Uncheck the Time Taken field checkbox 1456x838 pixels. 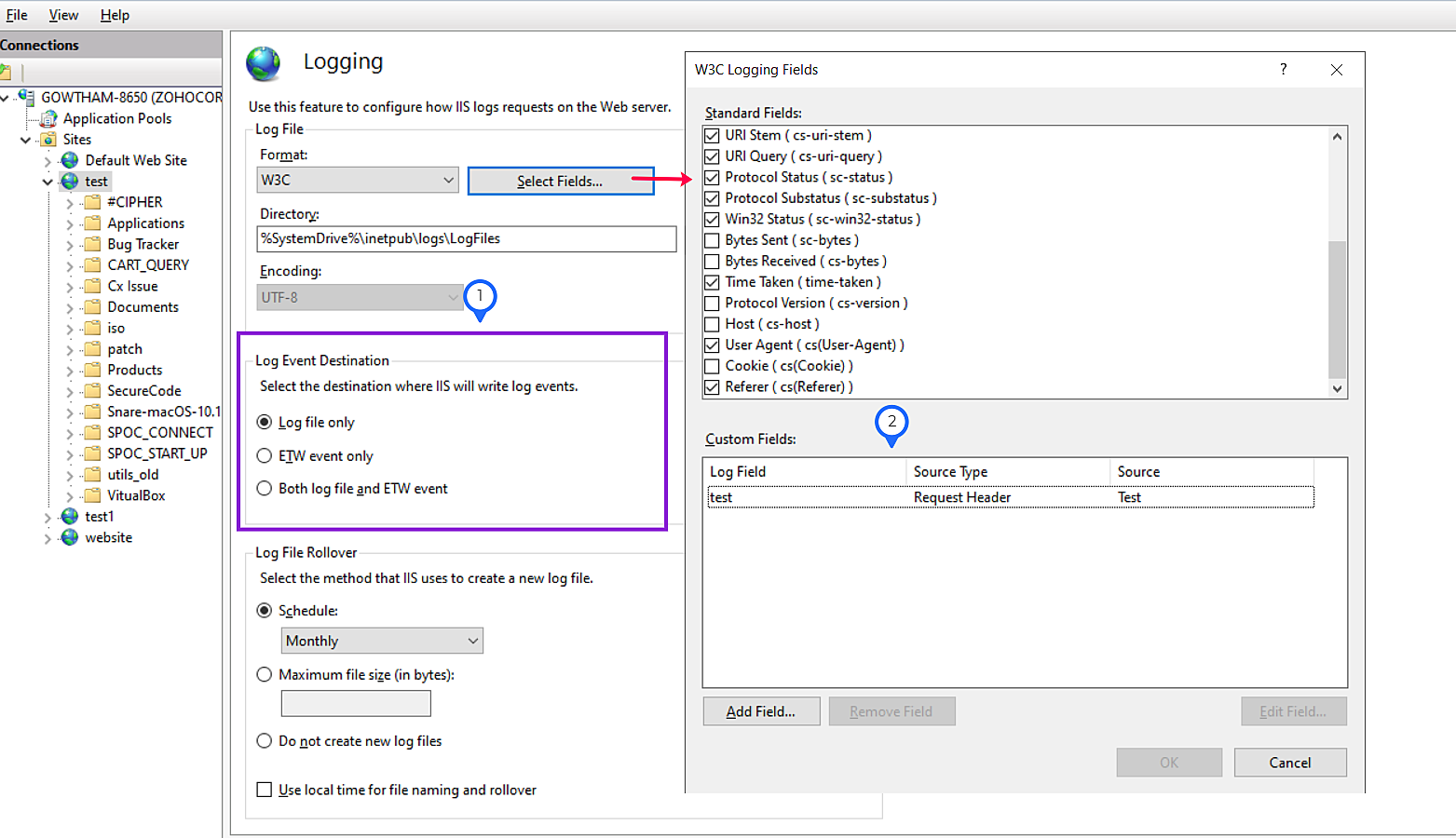click(x=712, y=282)
